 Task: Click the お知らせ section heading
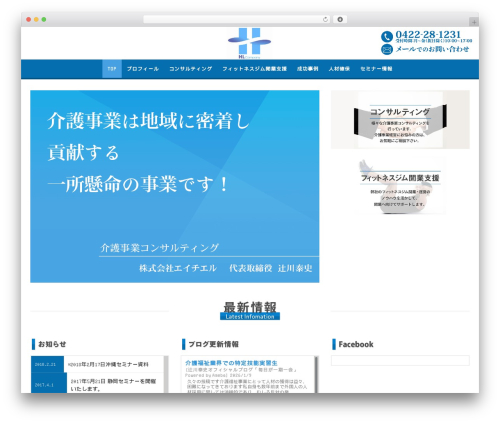(x=52, y=344)
